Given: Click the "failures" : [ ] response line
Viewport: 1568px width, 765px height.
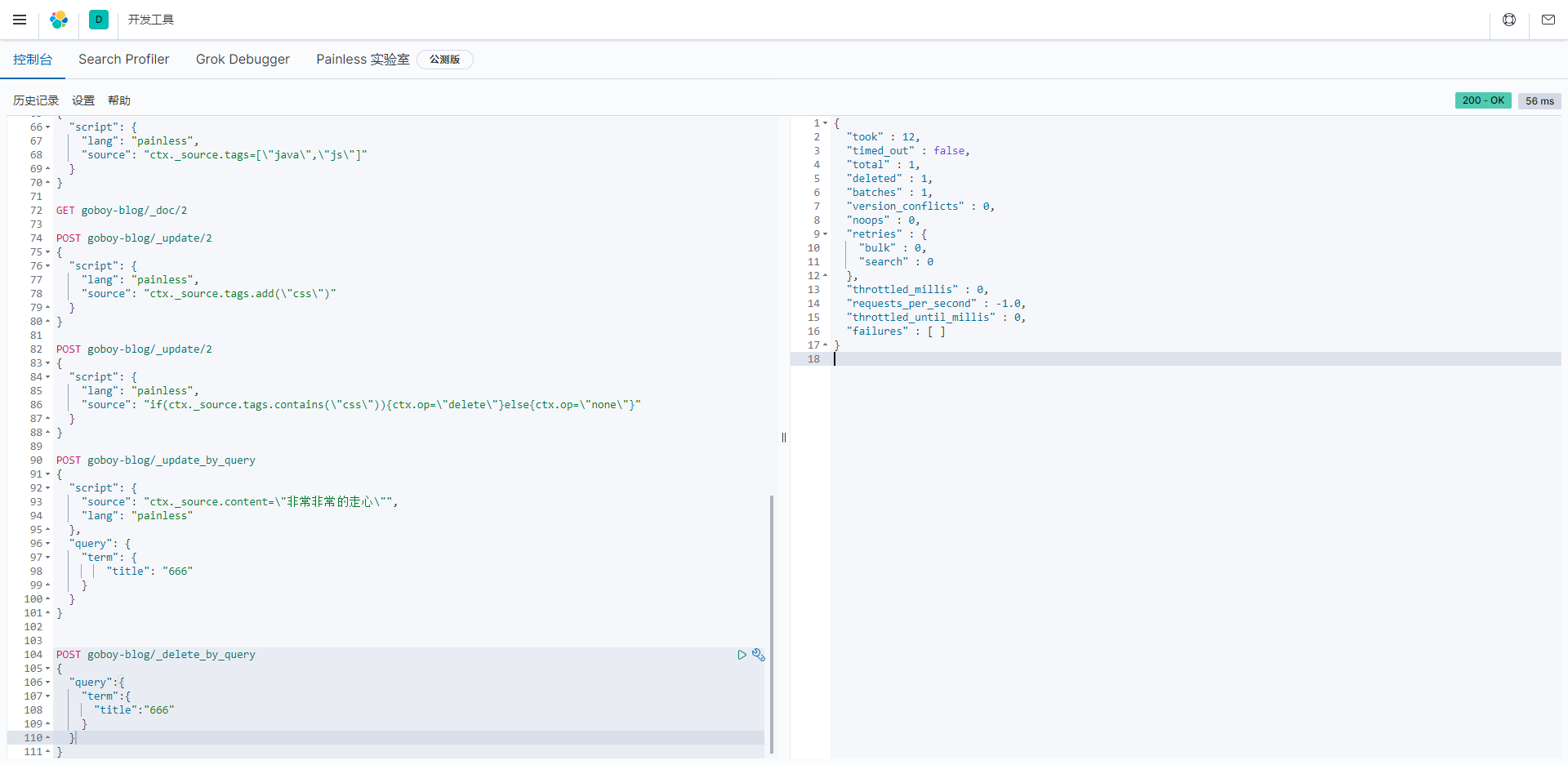Looking at the screenshot, I should (x=896, y=331).
